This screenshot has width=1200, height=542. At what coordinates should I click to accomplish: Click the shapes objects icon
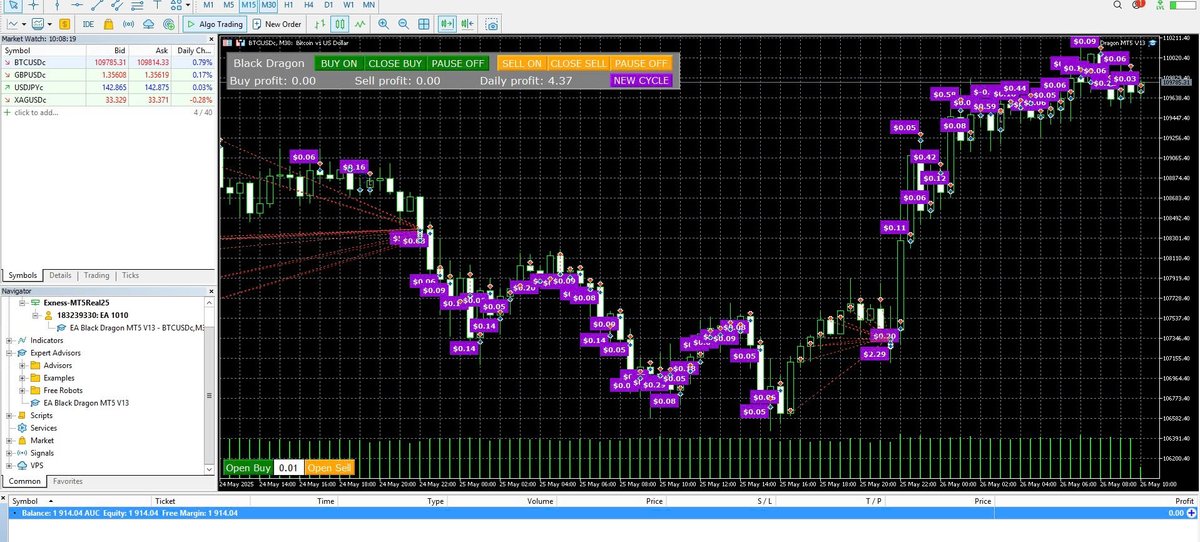click(x=175, y=5)
